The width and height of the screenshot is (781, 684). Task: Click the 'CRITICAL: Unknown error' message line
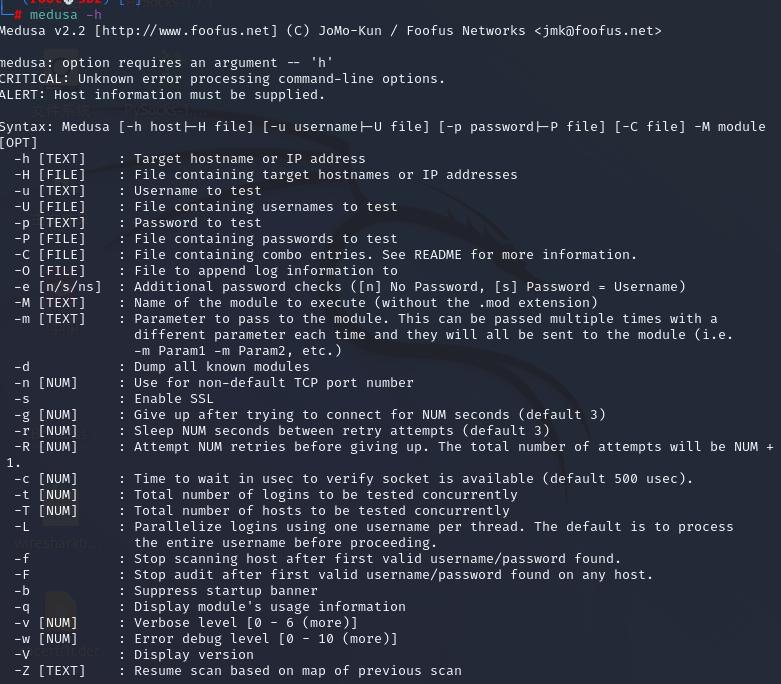[222, 78]
